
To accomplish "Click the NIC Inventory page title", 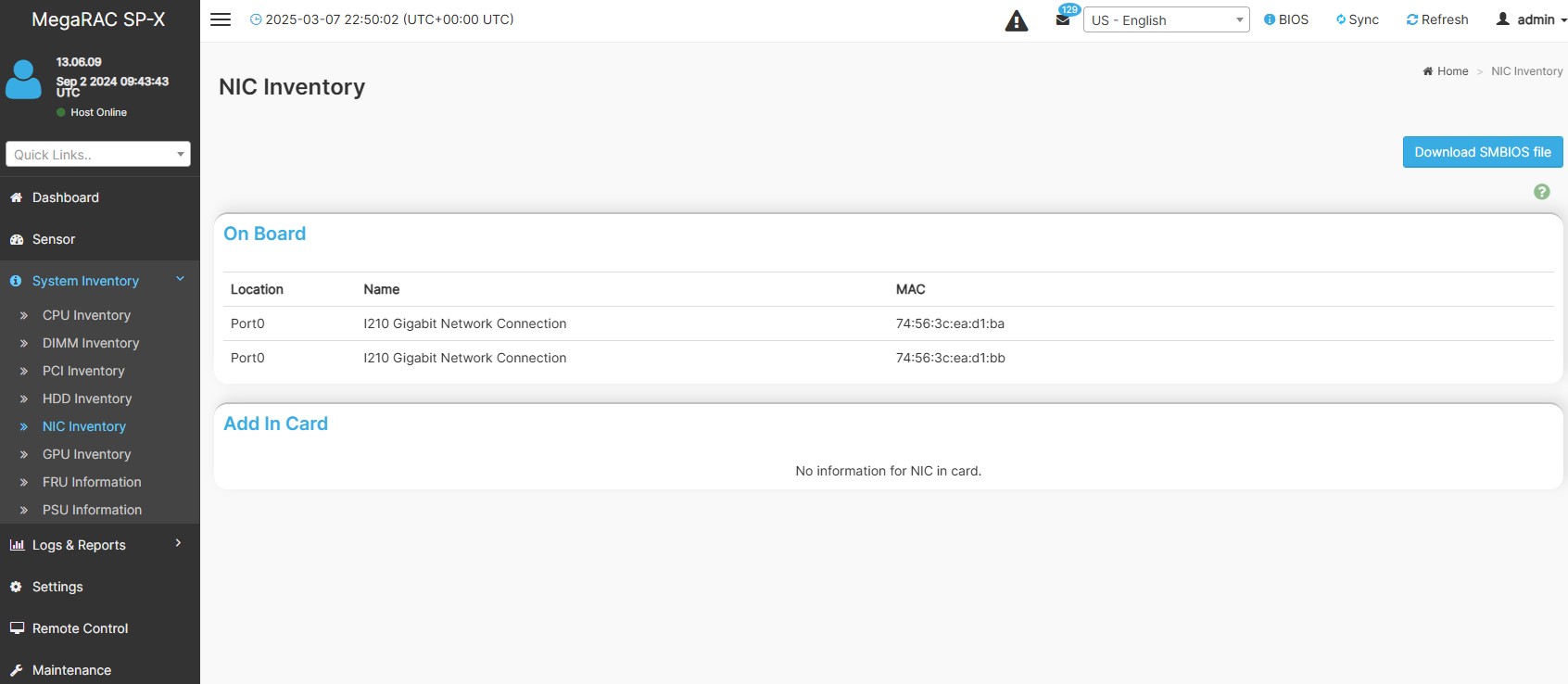I will [292, 86].
